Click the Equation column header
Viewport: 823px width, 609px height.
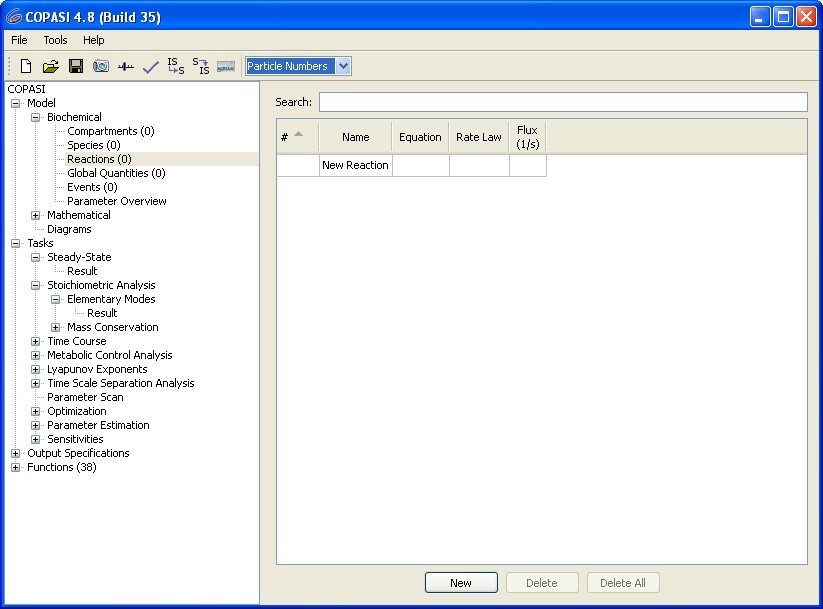click(420, 137)
